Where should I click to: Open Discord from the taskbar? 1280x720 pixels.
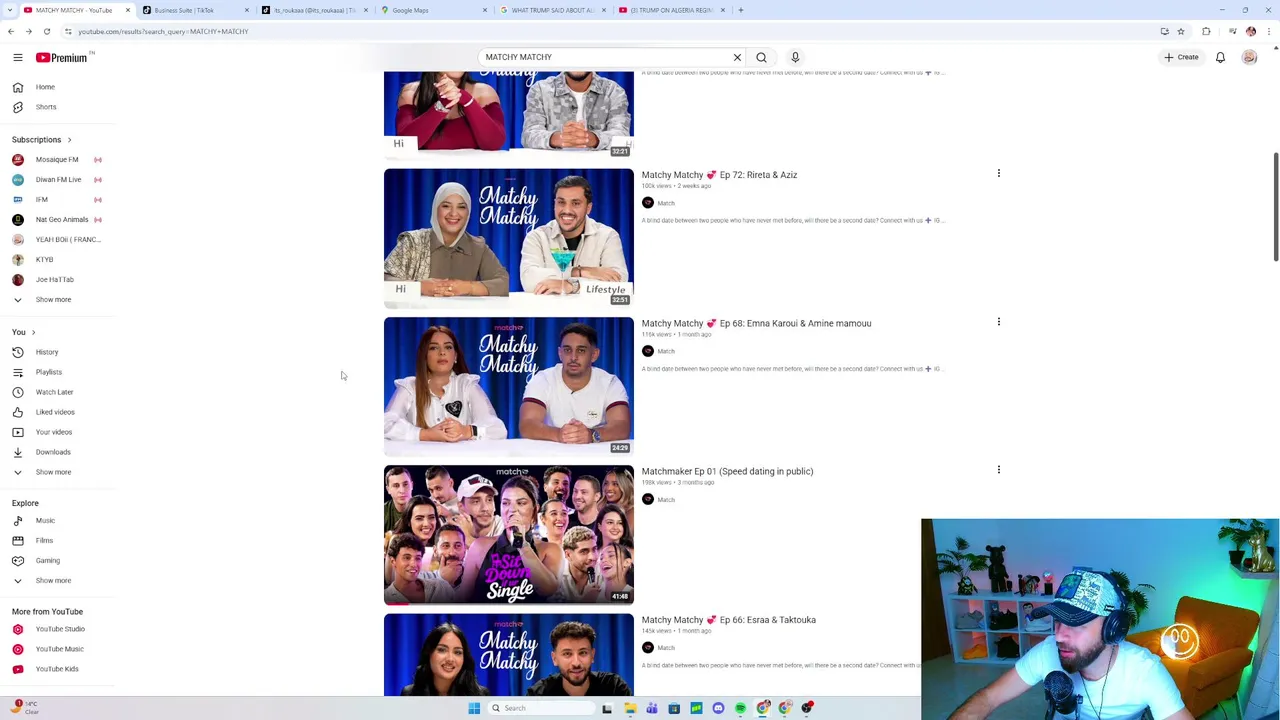coord(718,708)
